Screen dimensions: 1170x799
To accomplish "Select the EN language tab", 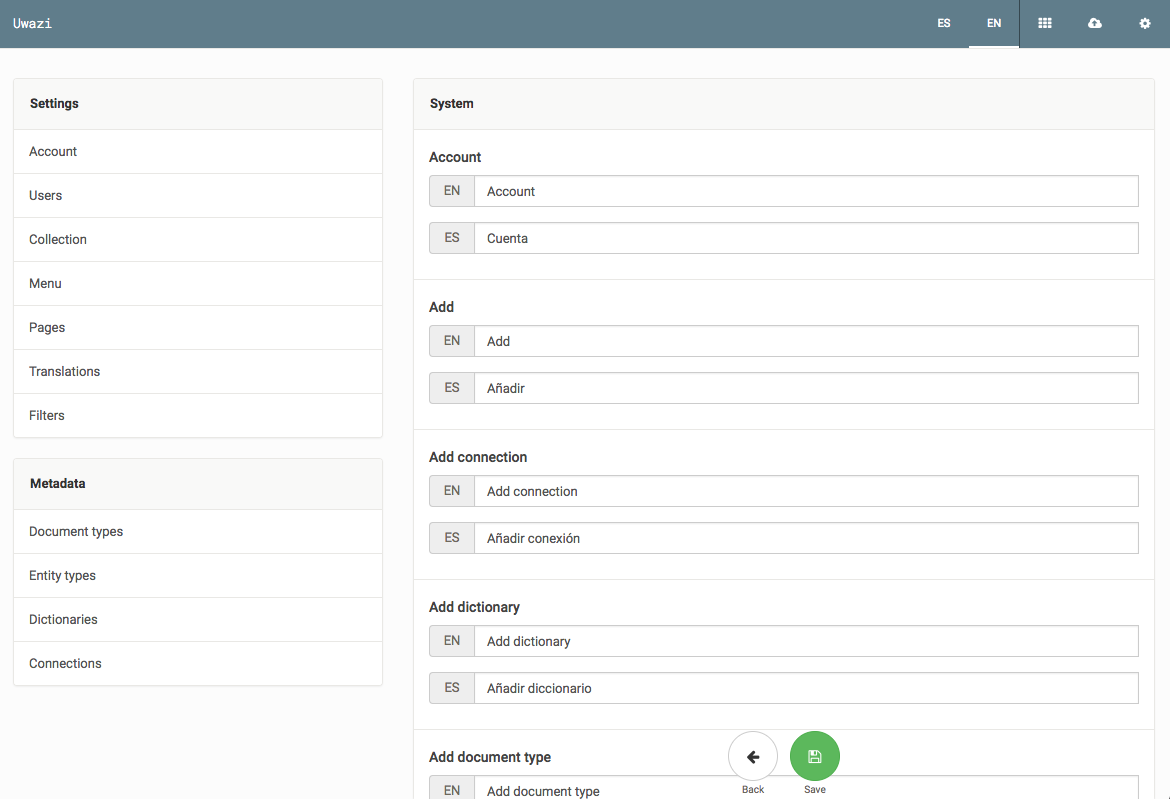I will point(993,23).
